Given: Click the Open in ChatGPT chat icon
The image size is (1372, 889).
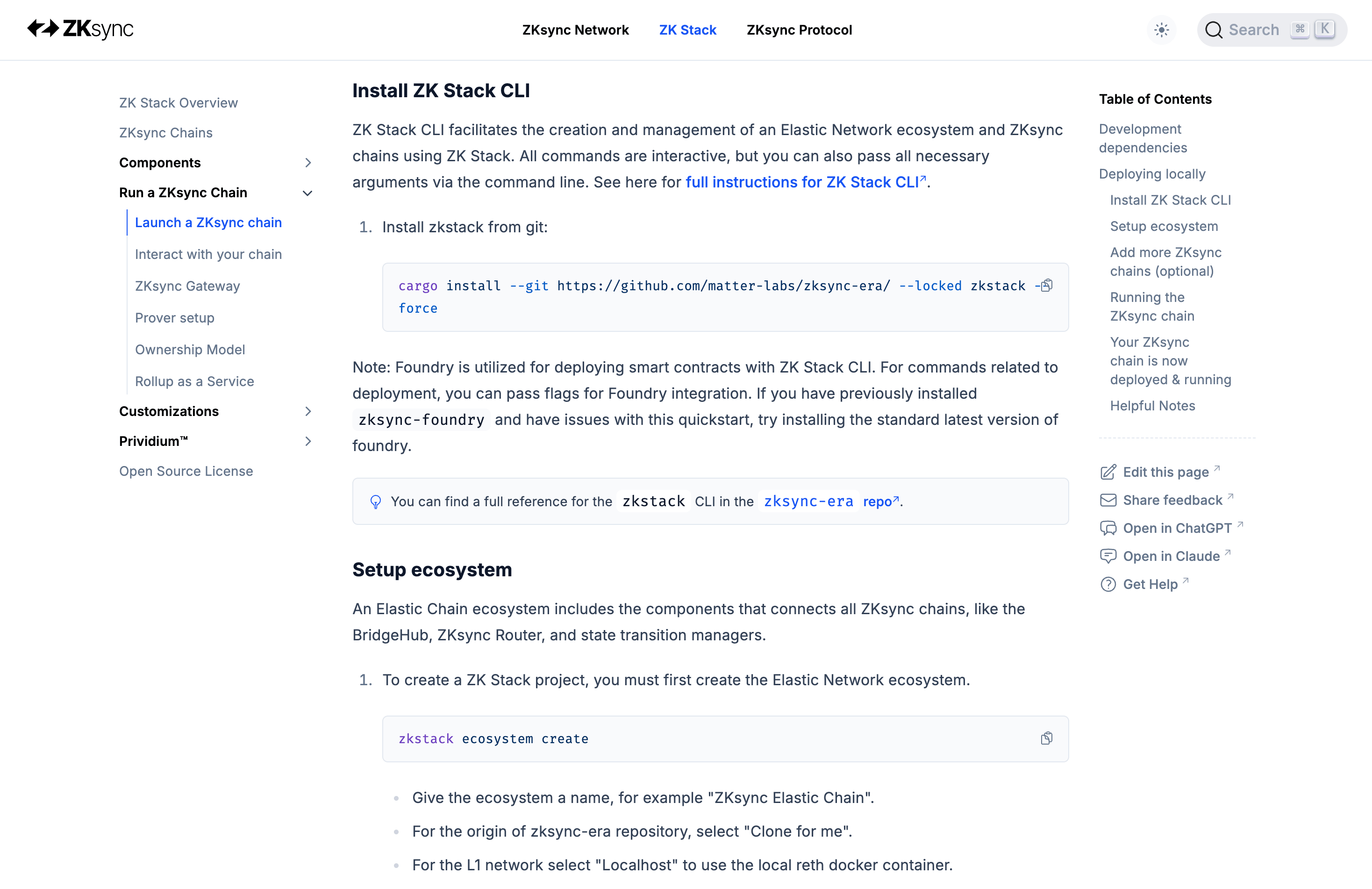Looking at the screenshot, I should click(1108, 528).
